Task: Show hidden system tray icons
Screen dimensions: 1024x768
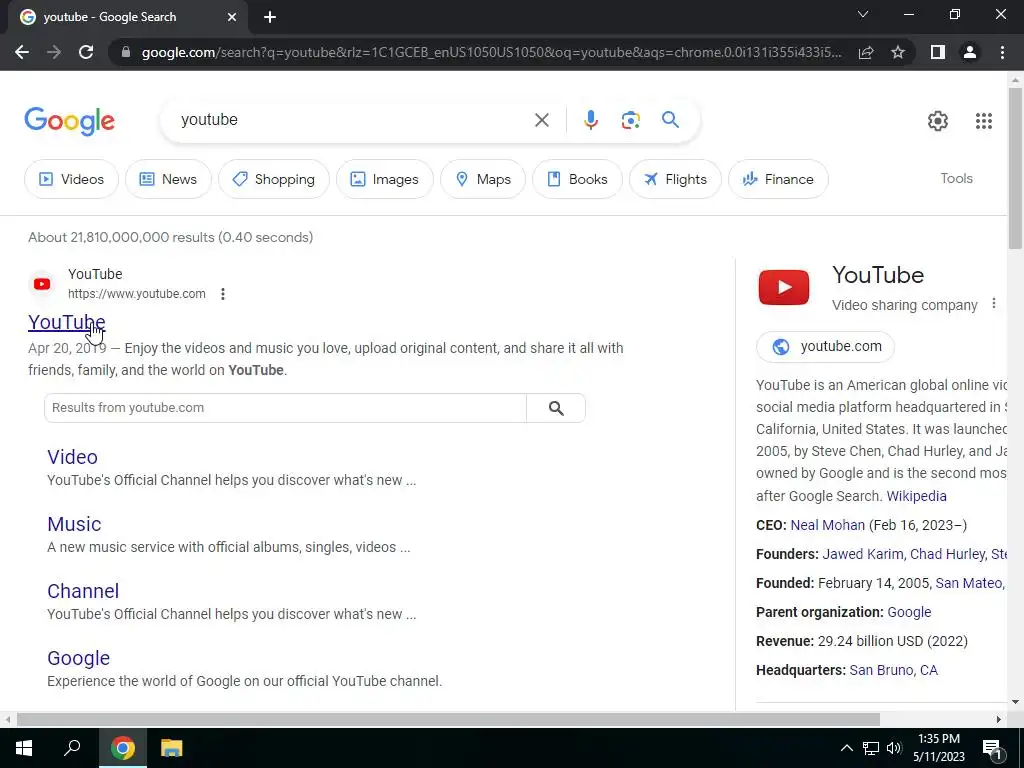Action: (846, 748)
